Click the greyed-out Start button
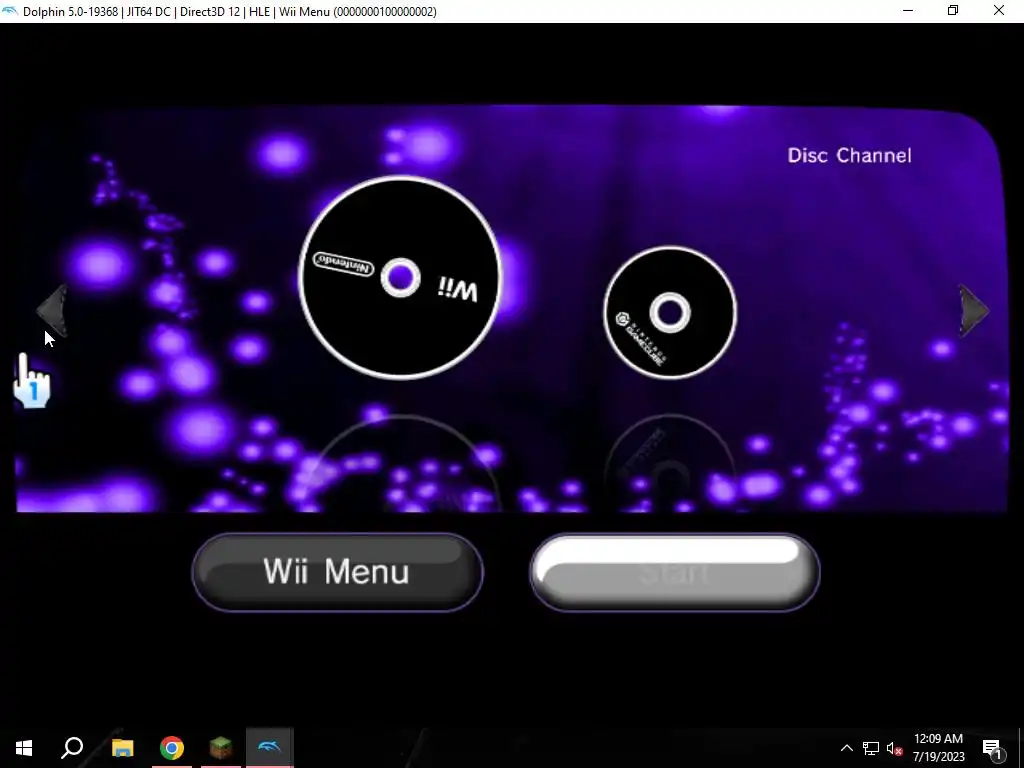This screenshot has height=768, width=1024. [675, 572]
